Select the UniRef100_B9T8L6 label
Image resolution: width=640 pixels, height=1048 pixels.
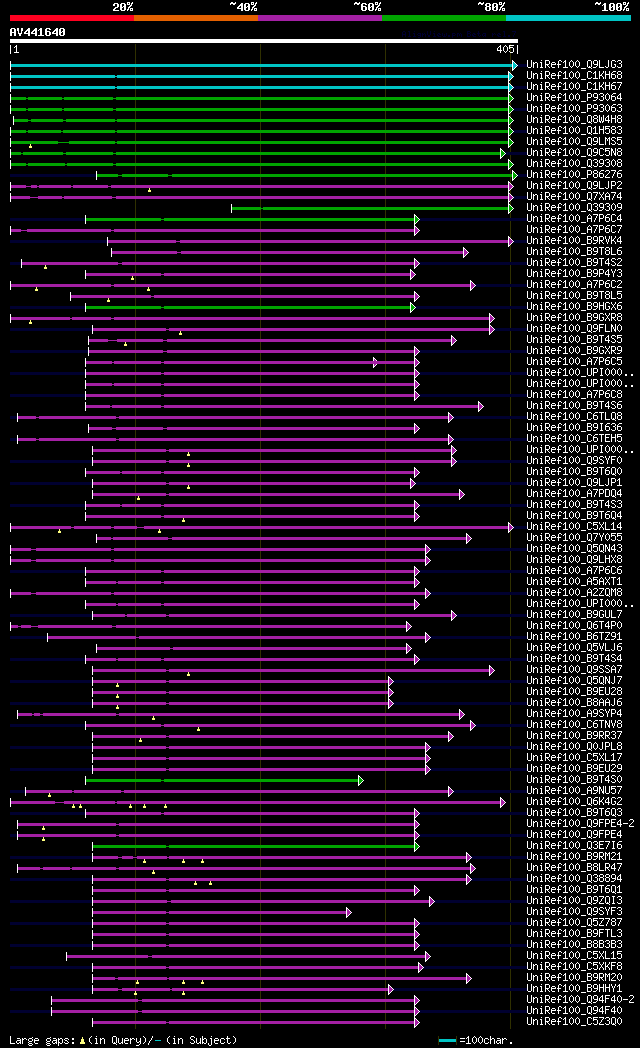[574, 252]
